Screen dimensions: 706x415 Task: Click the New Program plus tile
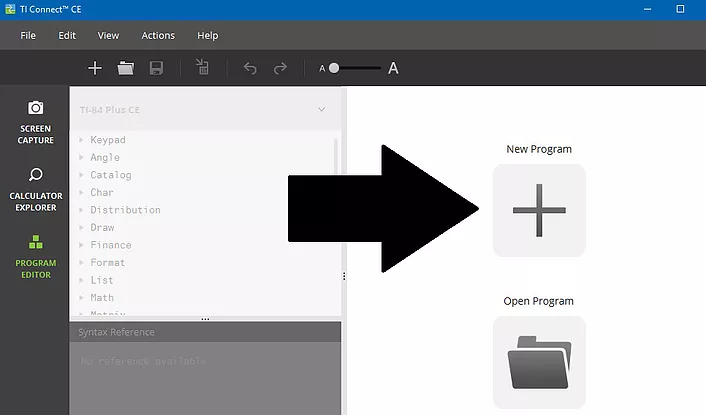539,210
